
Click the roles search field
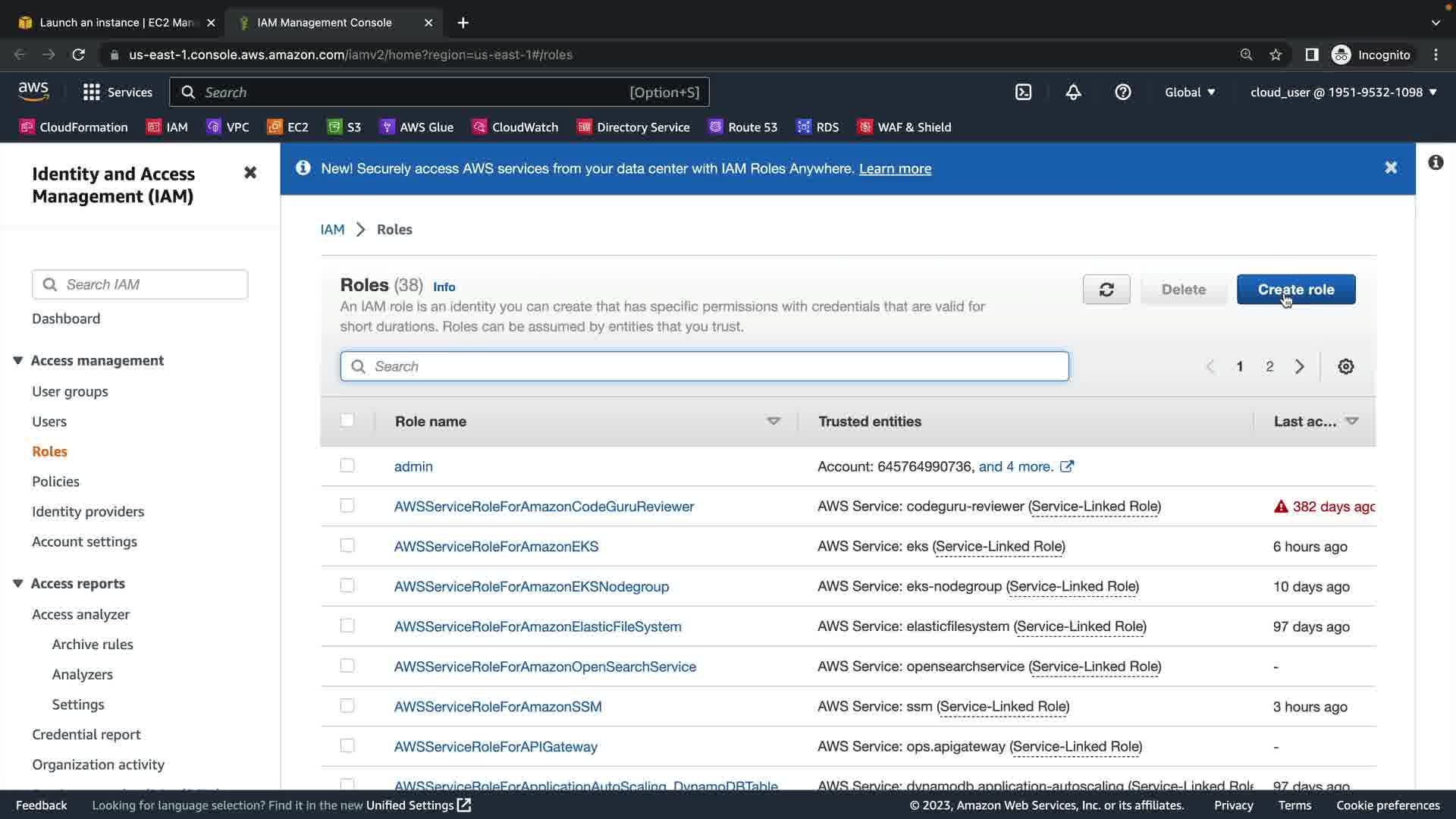704,366
